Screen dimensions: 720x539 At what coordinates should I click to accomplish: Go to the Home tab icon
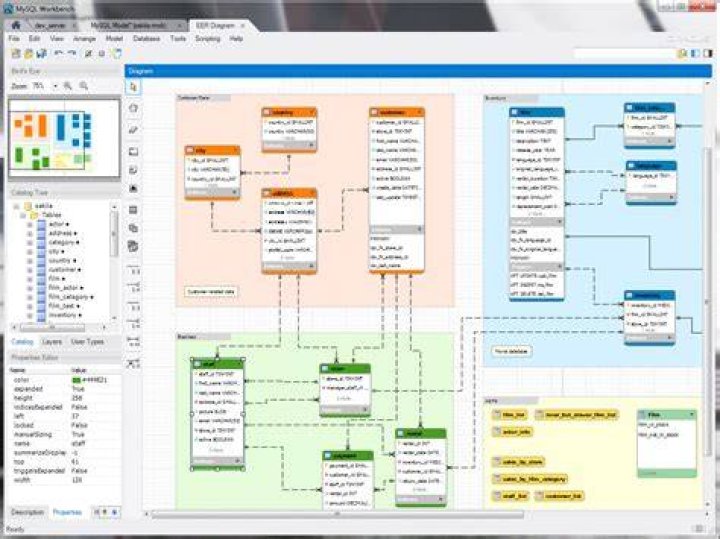coord(16,25)
